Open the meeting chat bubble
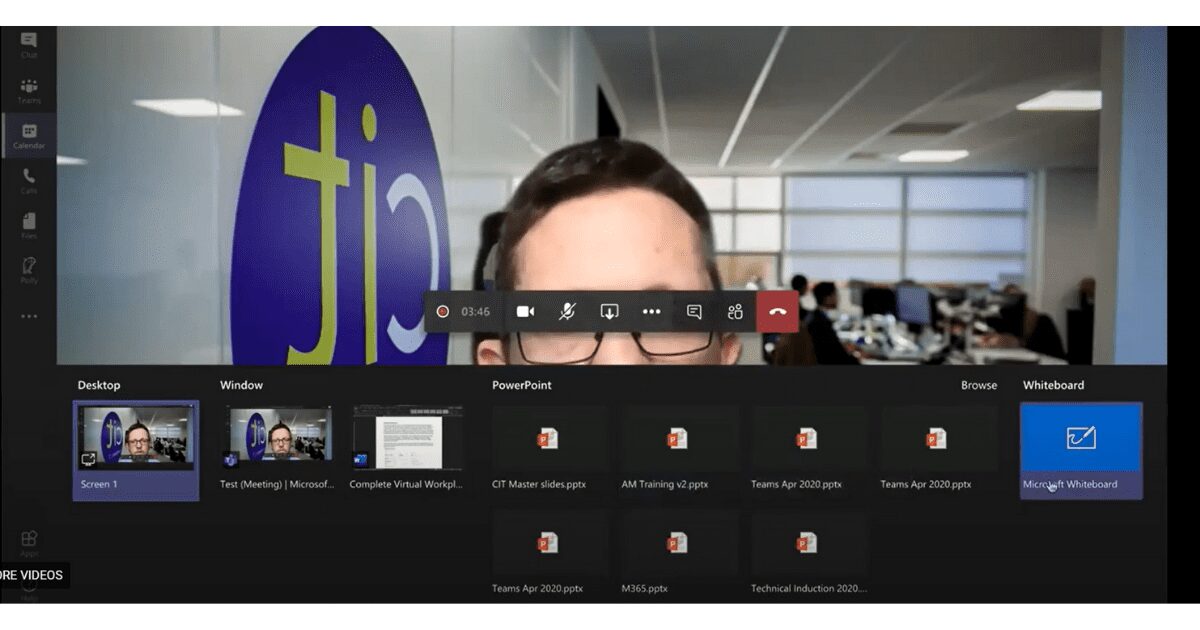Screen dimensions: 1200x630 (693, 311)
